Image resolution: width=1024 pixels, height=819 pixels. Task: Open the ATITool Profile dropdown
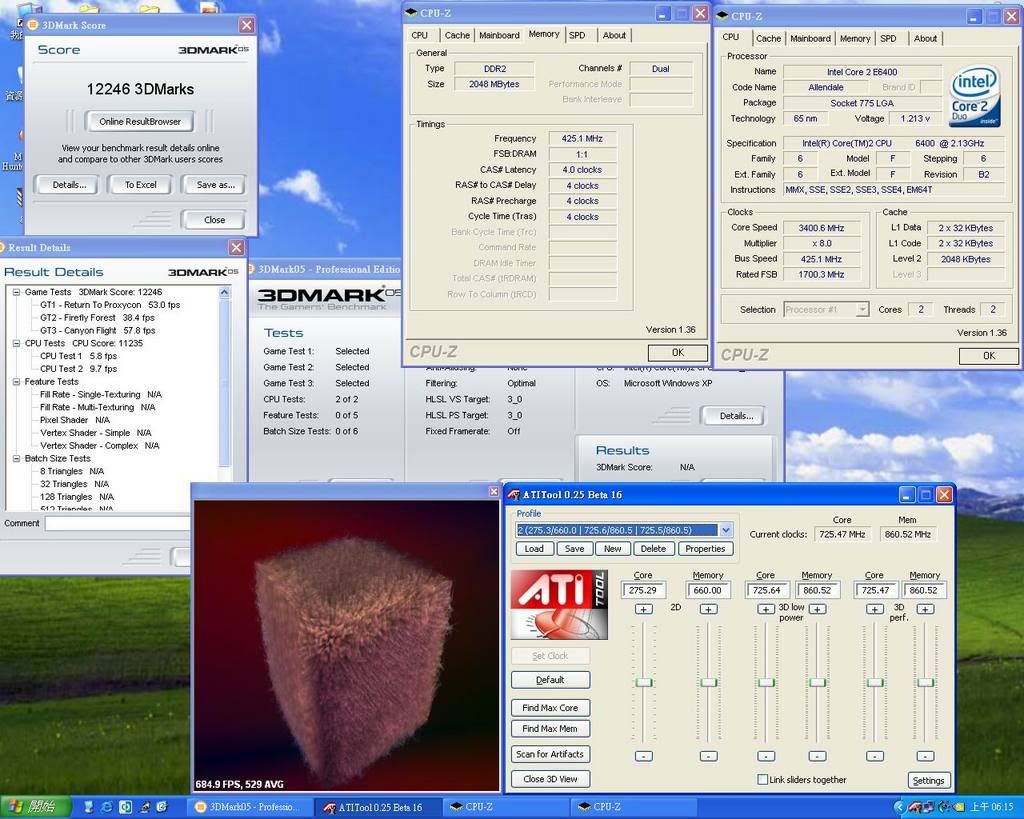click(726, 530)
